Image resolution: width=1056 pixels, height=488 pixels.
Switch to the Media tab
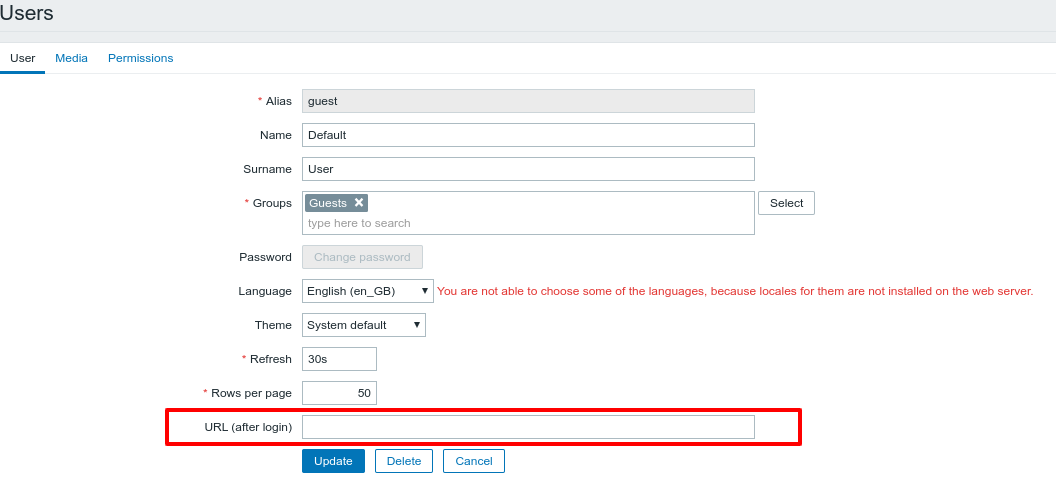coord(71,58)
